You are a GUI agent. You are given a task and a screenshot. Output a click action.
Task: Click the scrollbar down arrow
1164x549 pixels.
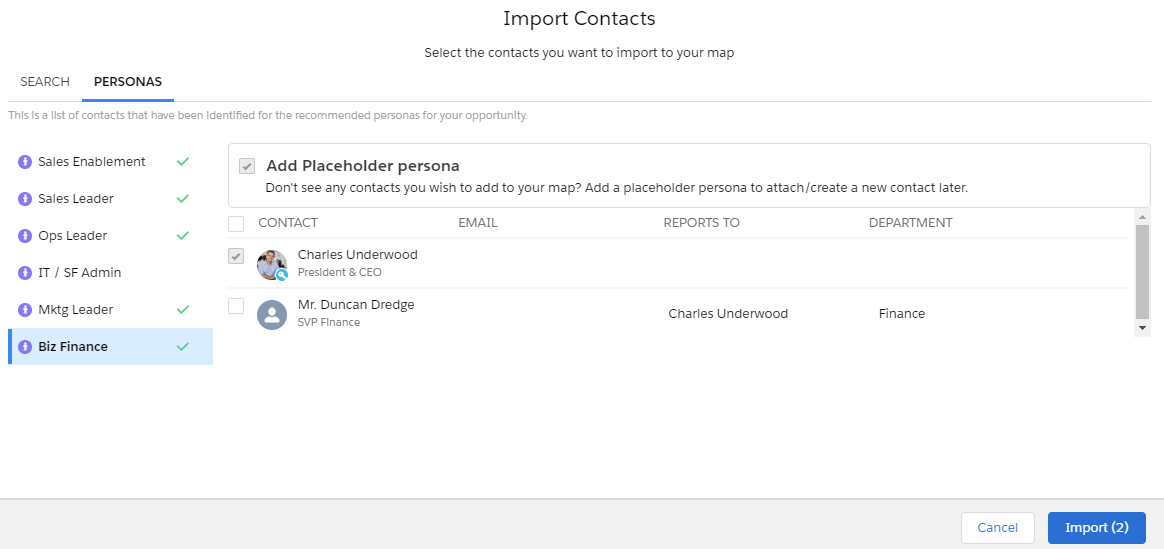pos(1142,328)
